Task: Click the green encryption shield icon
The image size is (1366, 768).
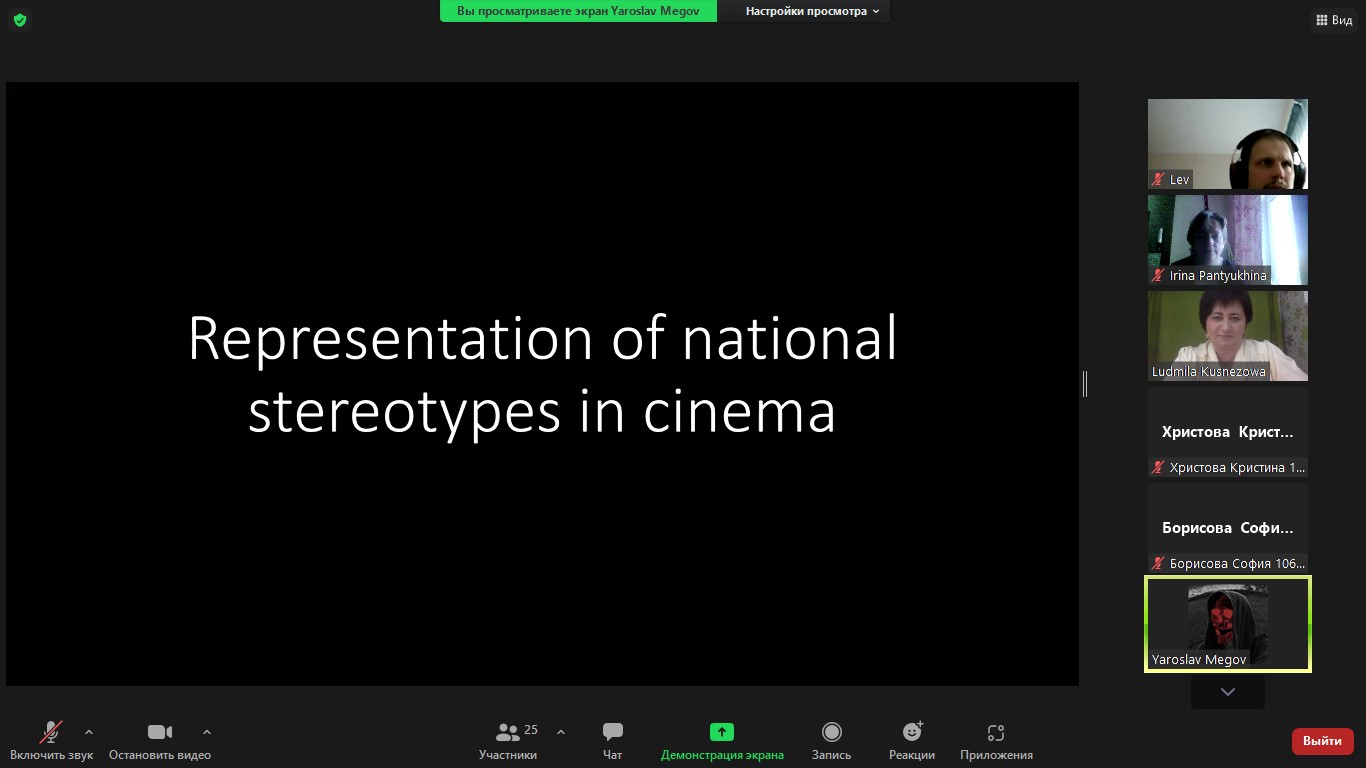Action: 19,20
